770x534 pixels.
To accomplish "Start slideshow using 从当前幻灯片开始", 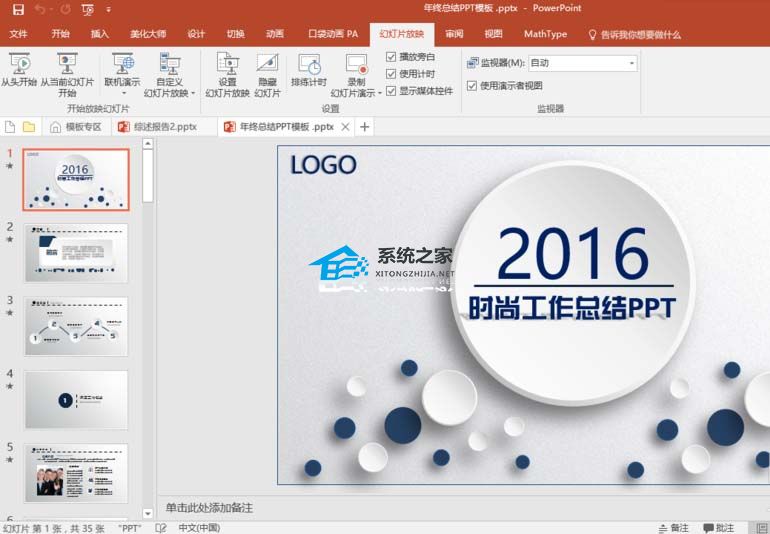I will [67, 75].
